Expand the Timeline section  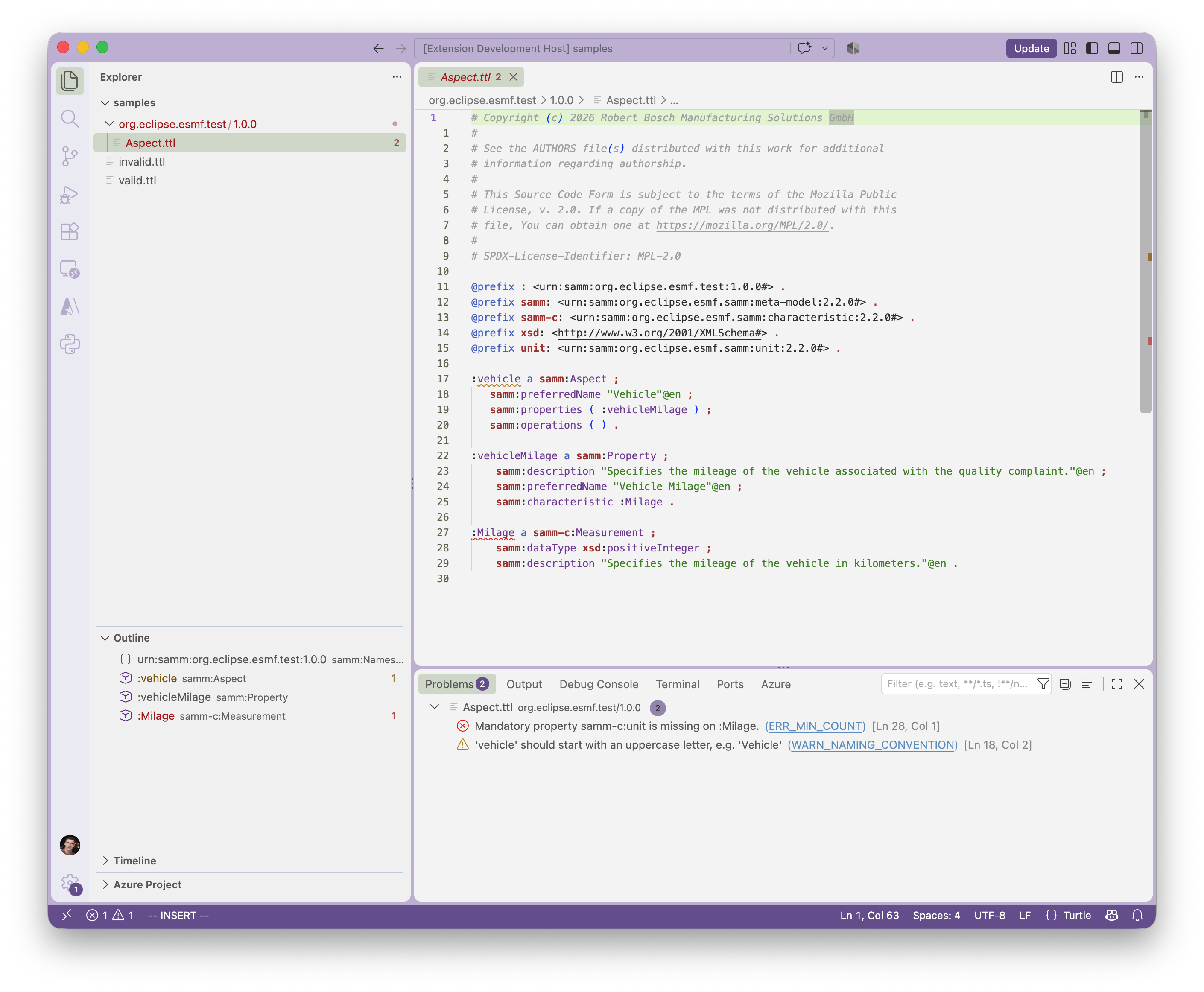coord(105,861)
